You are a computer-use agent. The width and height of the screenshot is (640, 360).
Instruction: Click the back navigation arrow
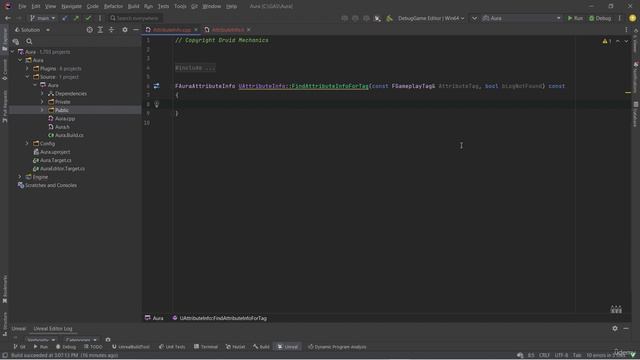pyautogui.click(x=8, y=18)
